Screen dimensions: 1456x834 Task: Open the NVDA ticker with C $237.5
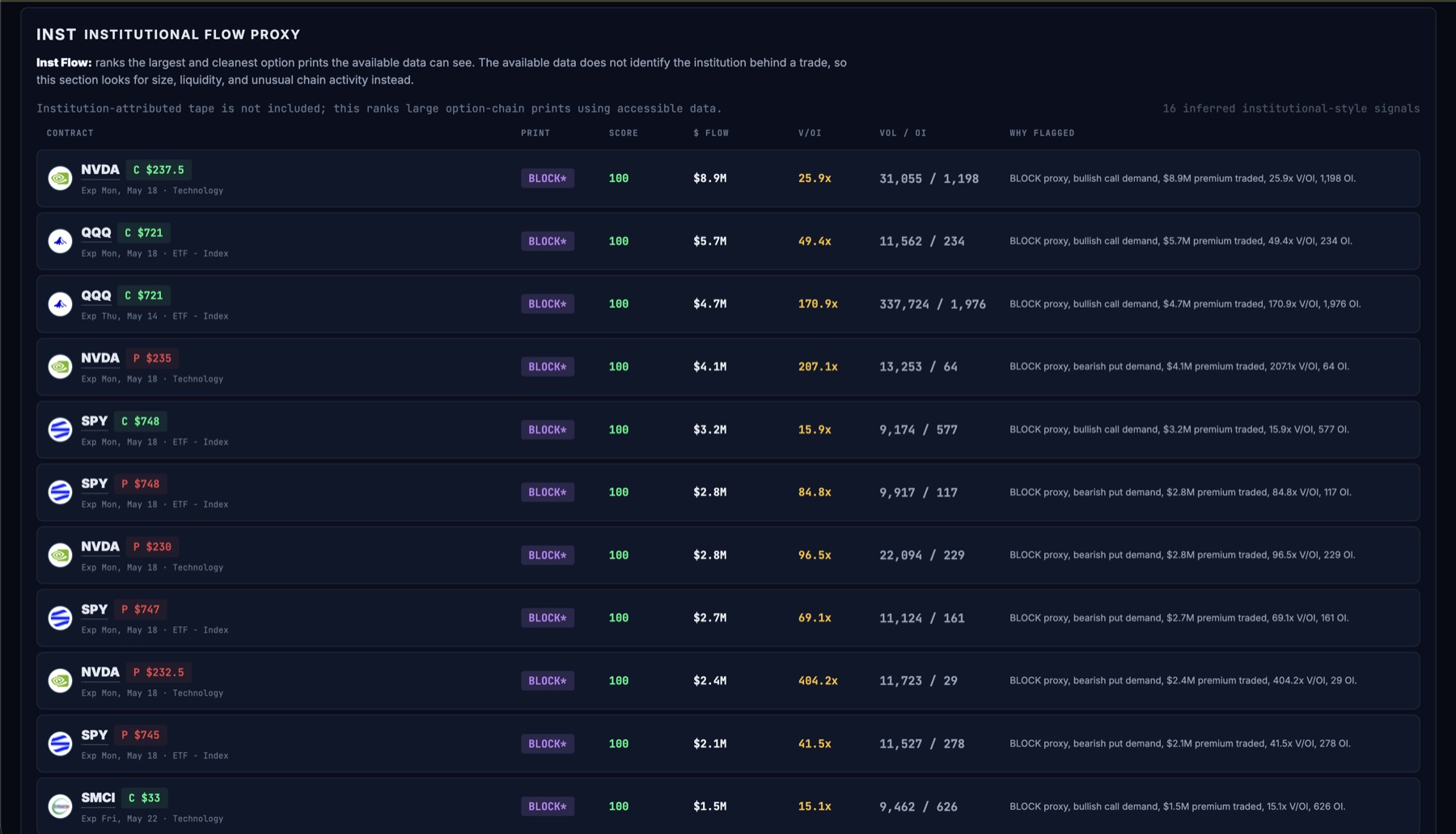[100, 170]
